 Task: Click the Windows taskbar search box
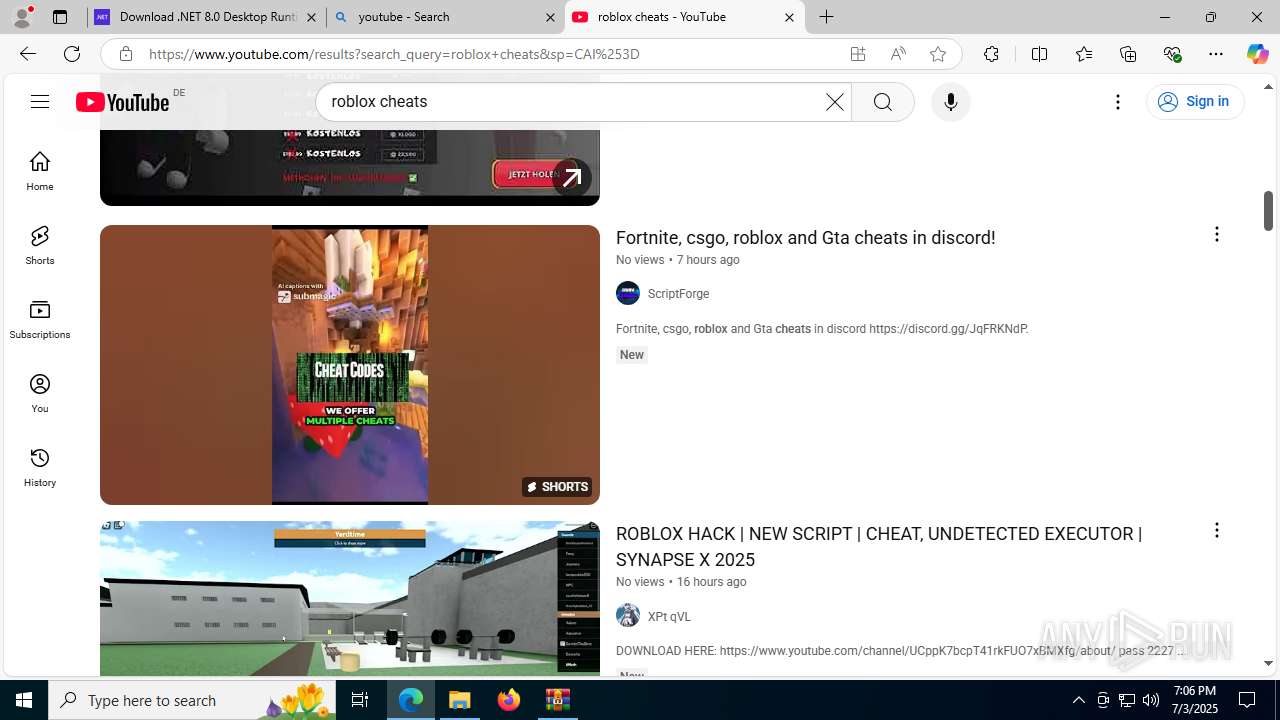click(x=192, y=700)
